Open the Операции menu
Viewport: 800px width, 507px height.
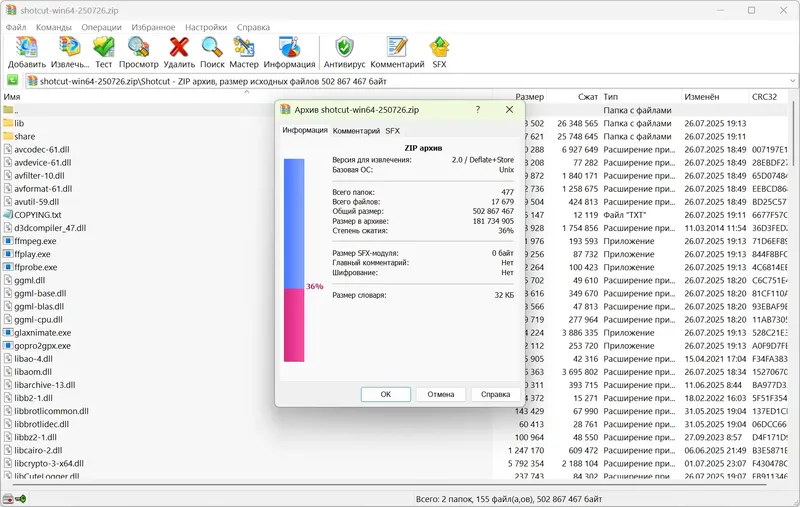coord(102,27)
